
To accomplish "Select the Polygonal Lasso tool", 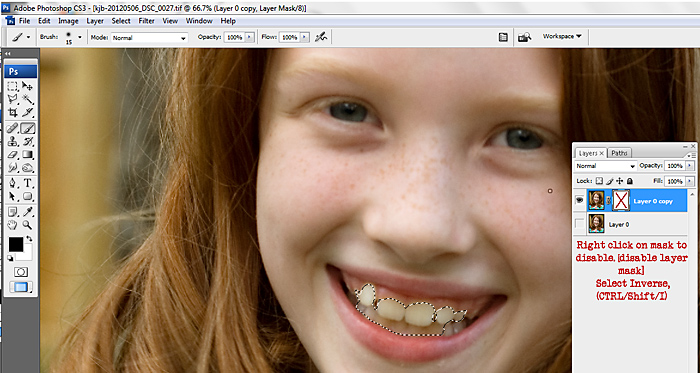I will [12, 99].
